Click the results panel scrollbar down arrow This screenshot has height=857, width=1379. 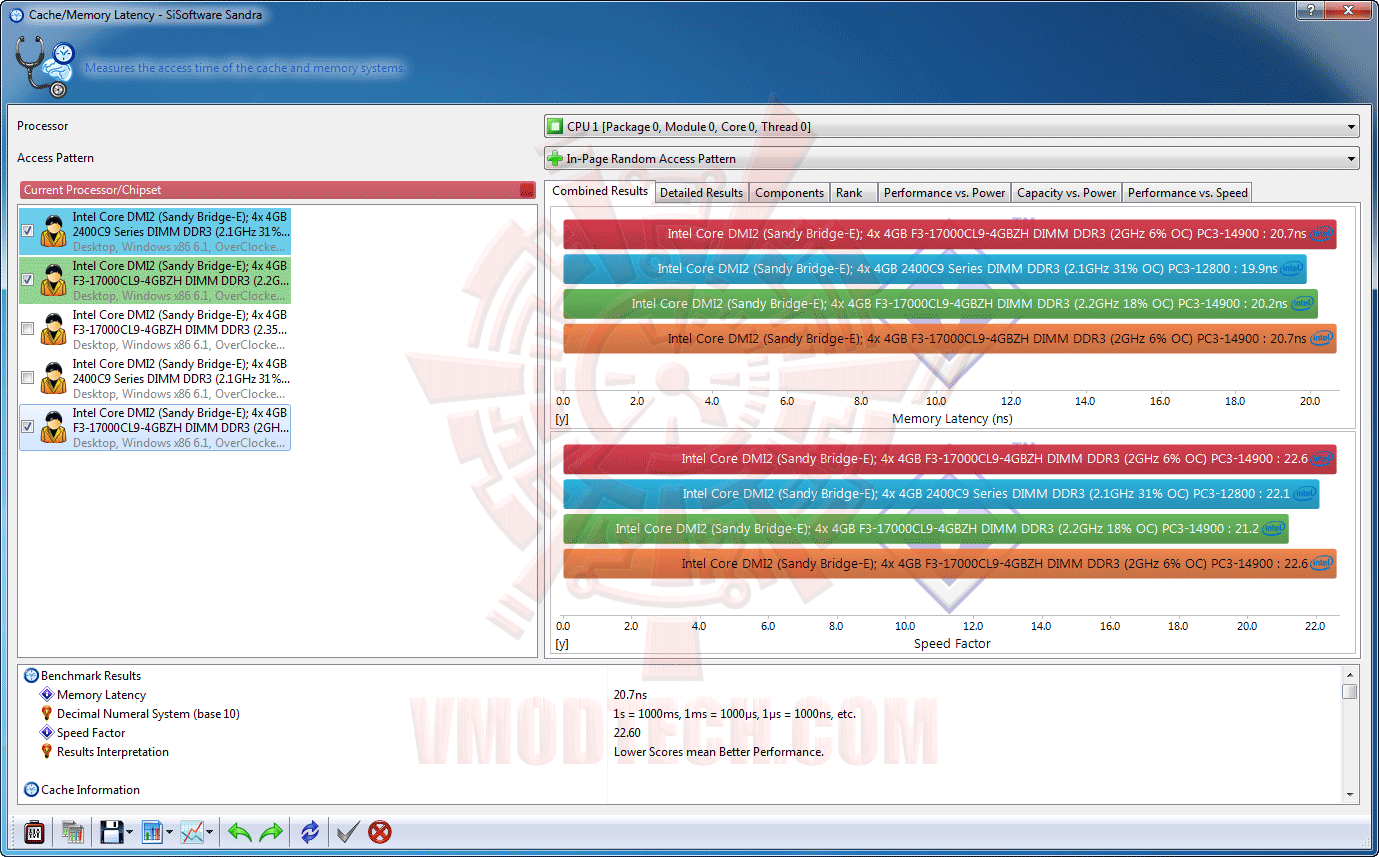point(1350,794)
